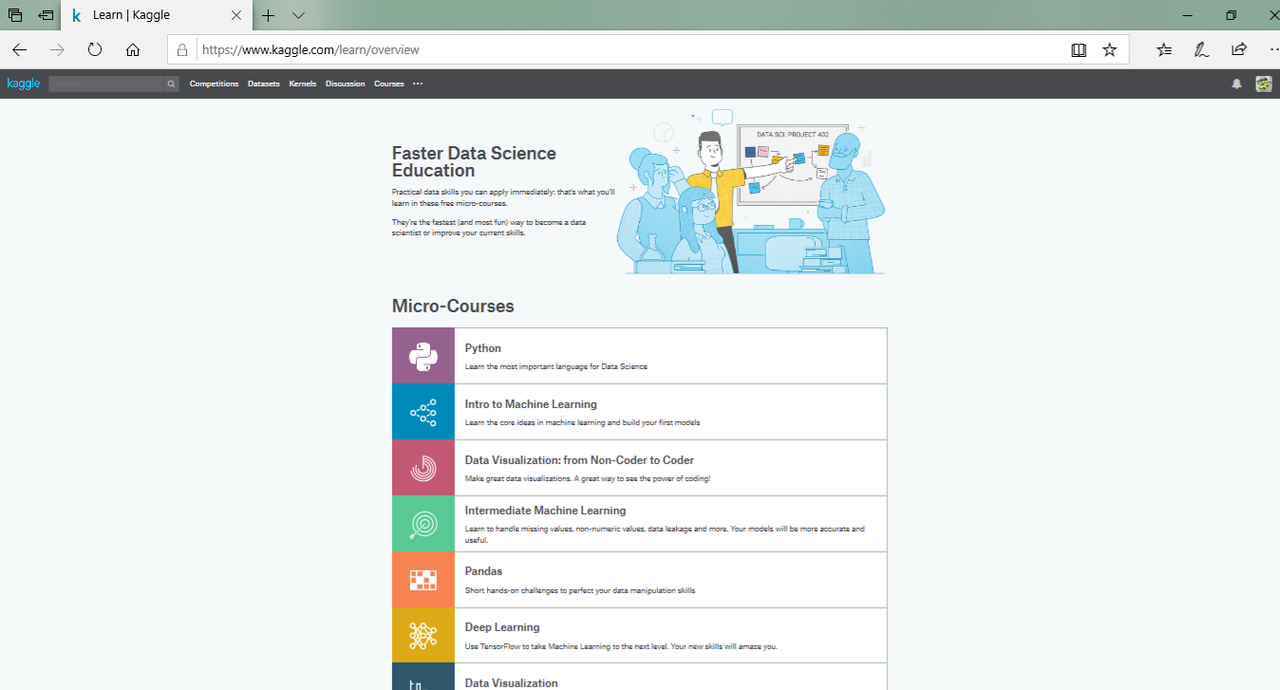Select Courses in the nav bar
1280x690 pixels.
[x=389, y=84]
